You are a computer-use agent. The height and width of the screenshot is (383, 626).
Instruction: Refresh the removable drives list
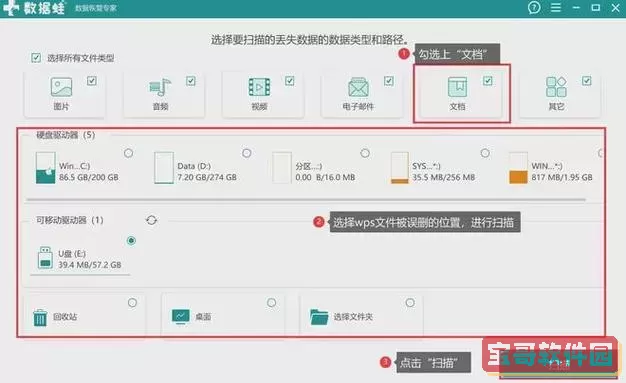[151, 220]
